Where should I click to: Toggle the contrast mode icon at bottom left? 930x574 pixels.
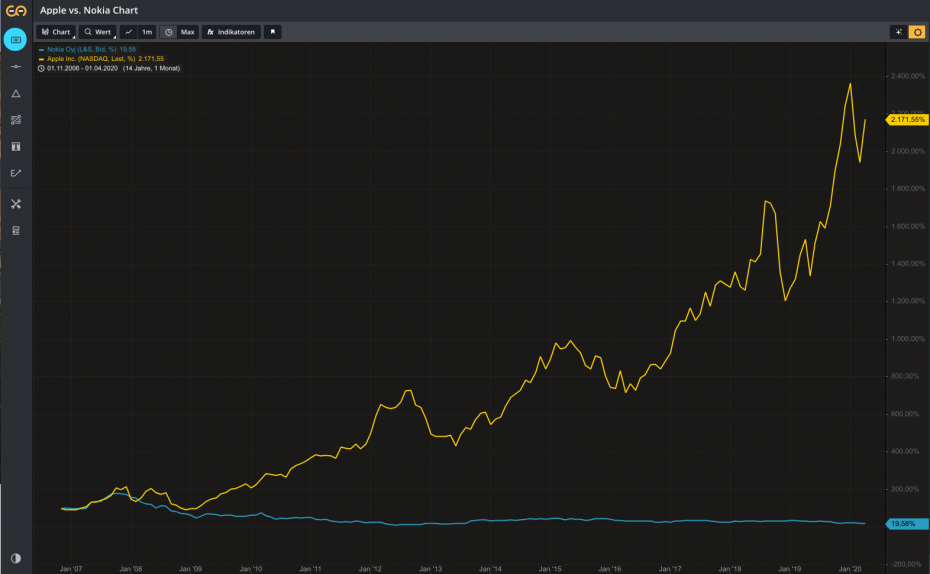click(15, 558)
